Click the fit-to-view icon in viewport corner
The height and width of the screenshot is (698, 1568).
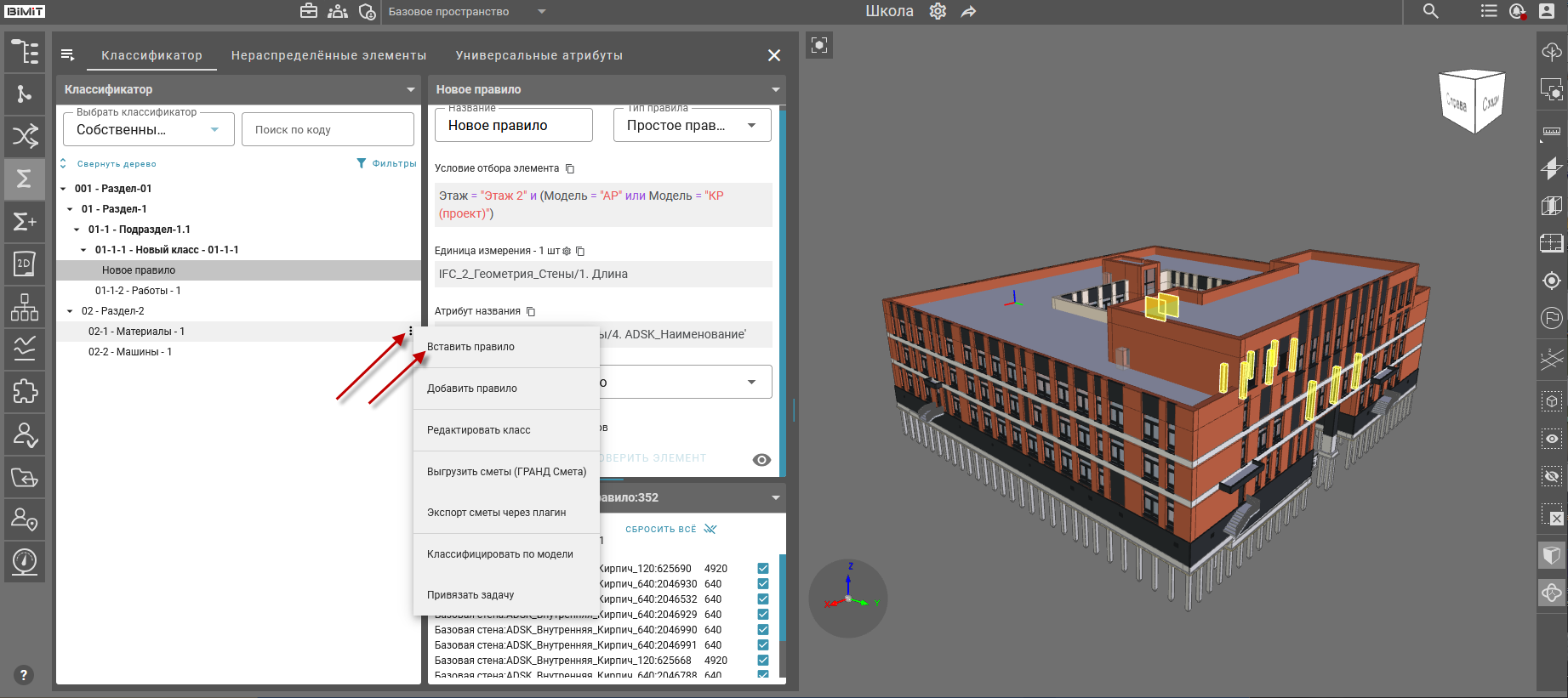click(x=819, y=45)
